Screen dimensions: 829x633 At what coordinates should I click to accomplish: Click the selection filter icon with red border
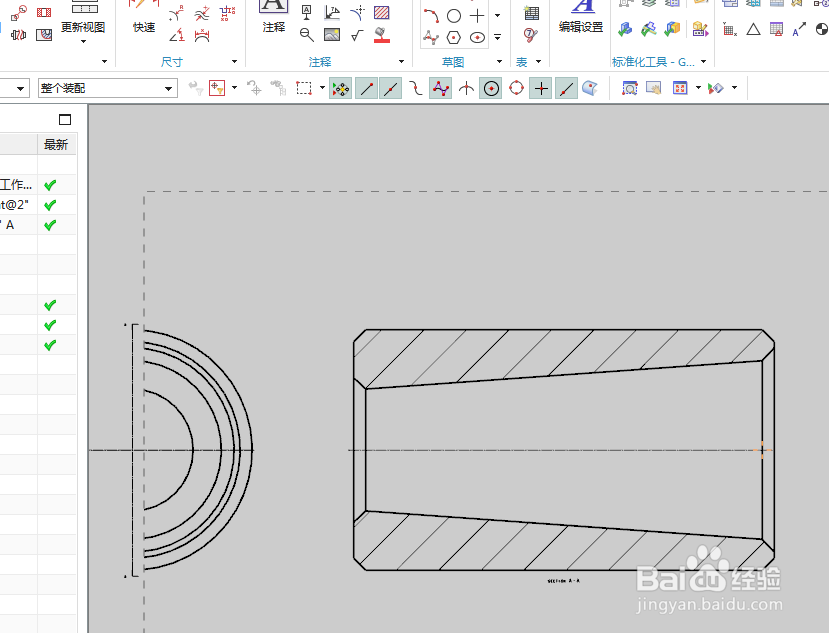(x=217, y=88)
